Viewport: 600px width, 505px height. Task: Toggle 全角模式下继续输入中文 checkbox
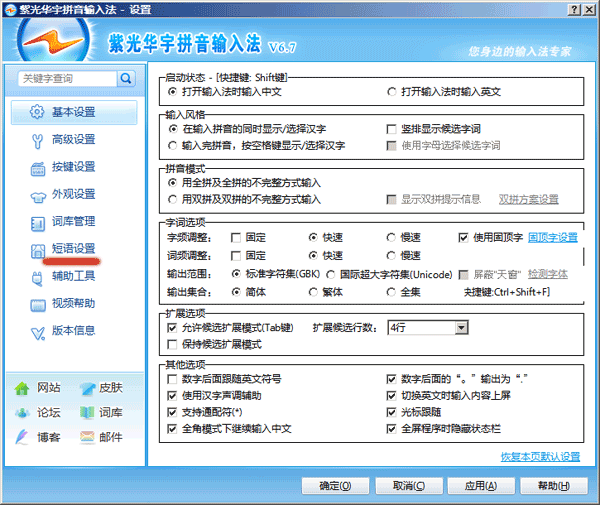[172, 429]
